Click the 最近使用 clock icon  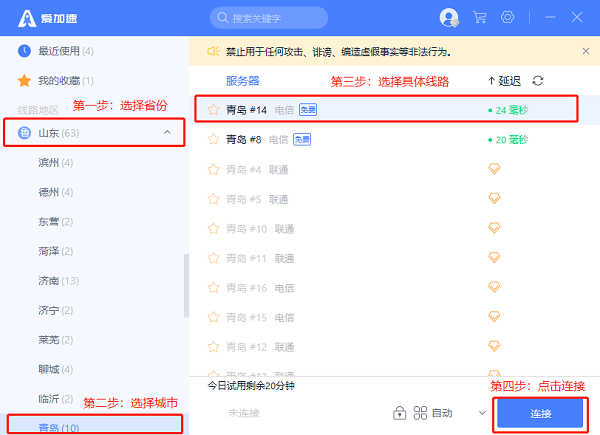point(24,51)
